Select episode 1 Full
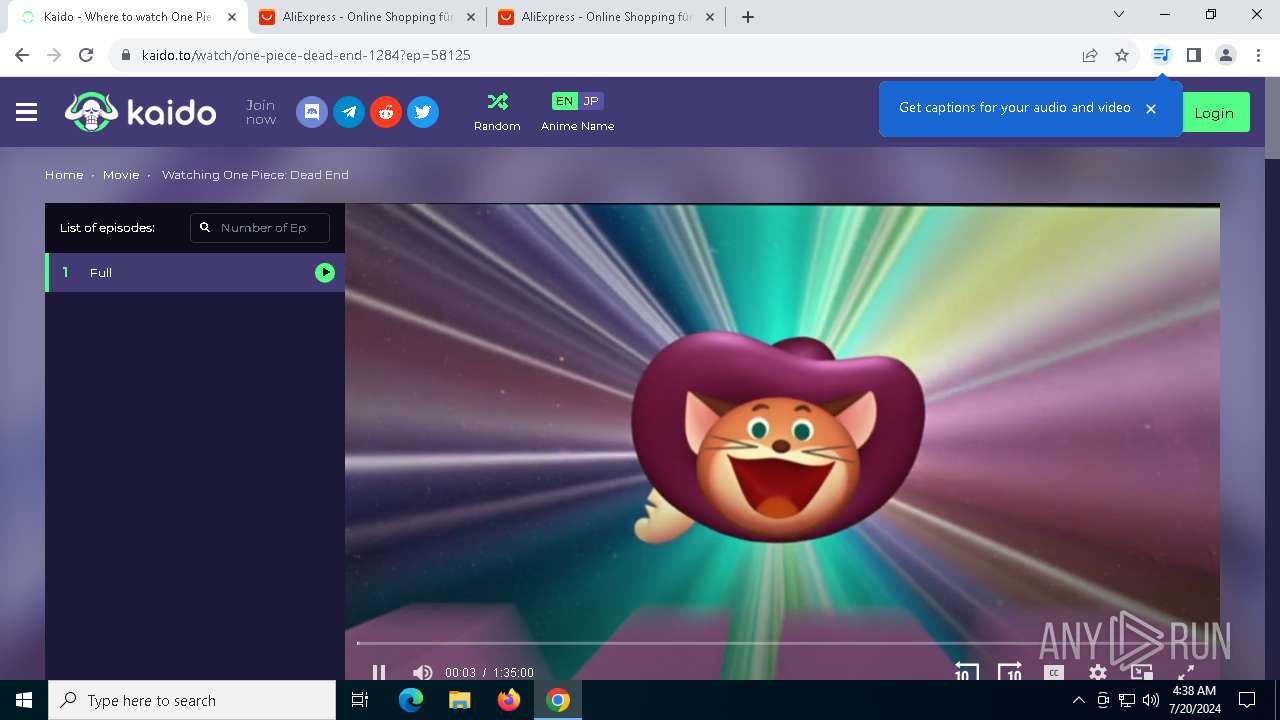The height and width of the screenshot is (720, 1280). pos(195,272)
